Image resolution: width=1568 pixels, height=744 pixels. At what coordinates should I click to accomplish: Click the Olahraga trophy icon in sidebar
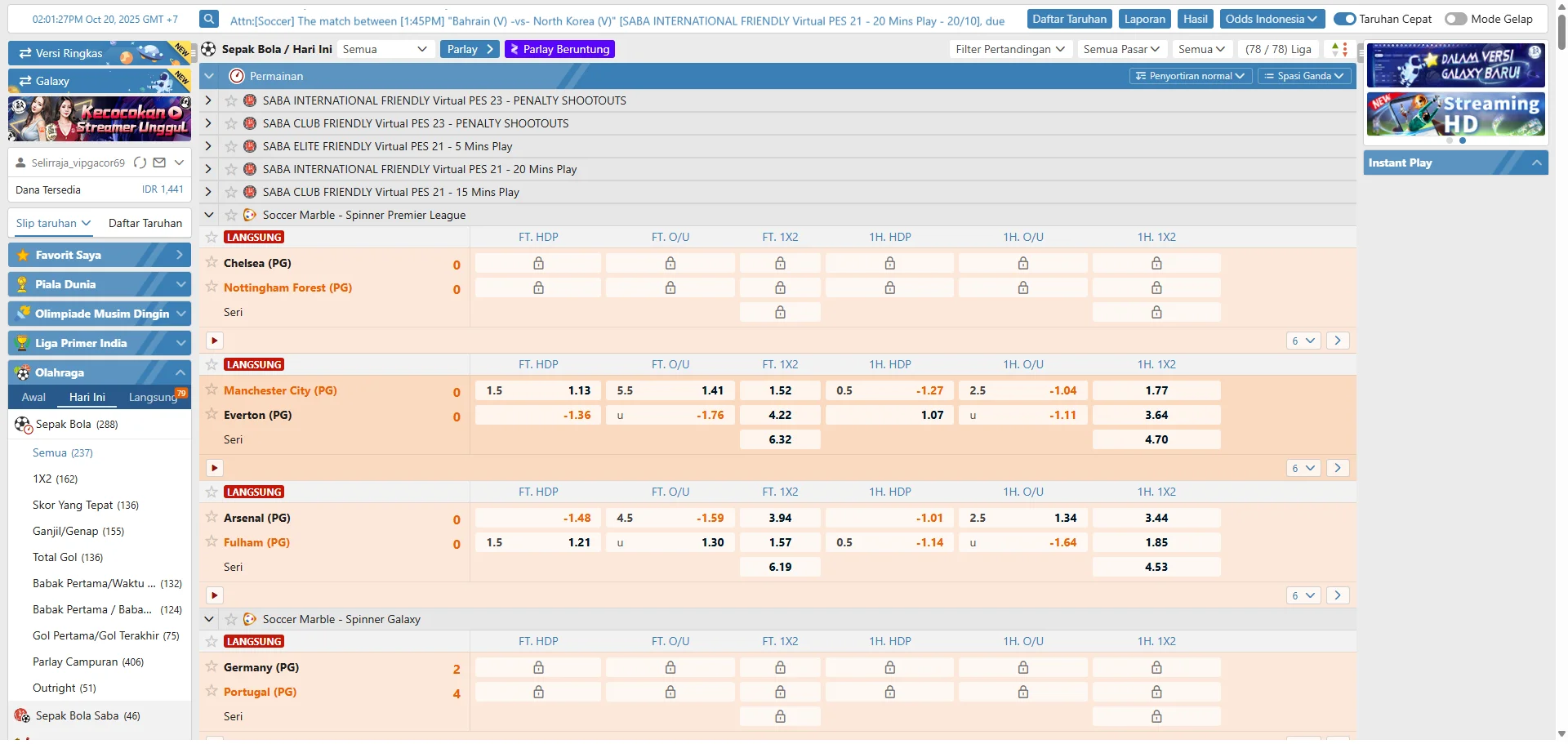[22, 372]
